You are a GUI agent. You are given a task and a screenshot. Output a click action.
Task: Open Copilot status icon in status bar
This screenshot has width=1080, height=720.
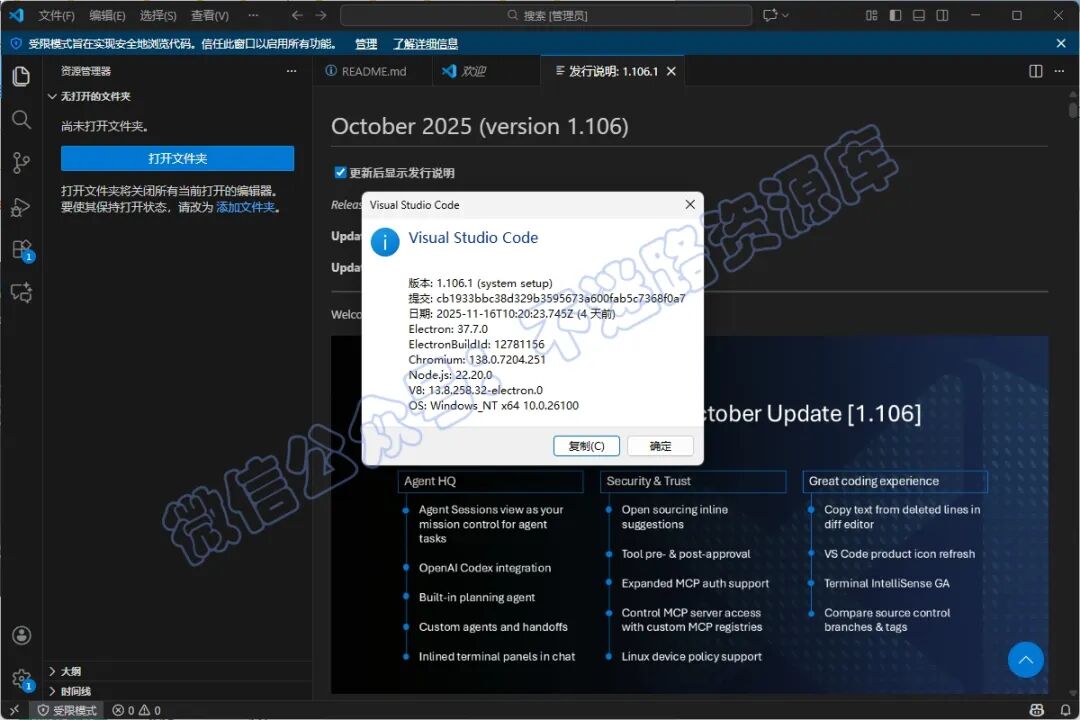(x=1036, y=710)
